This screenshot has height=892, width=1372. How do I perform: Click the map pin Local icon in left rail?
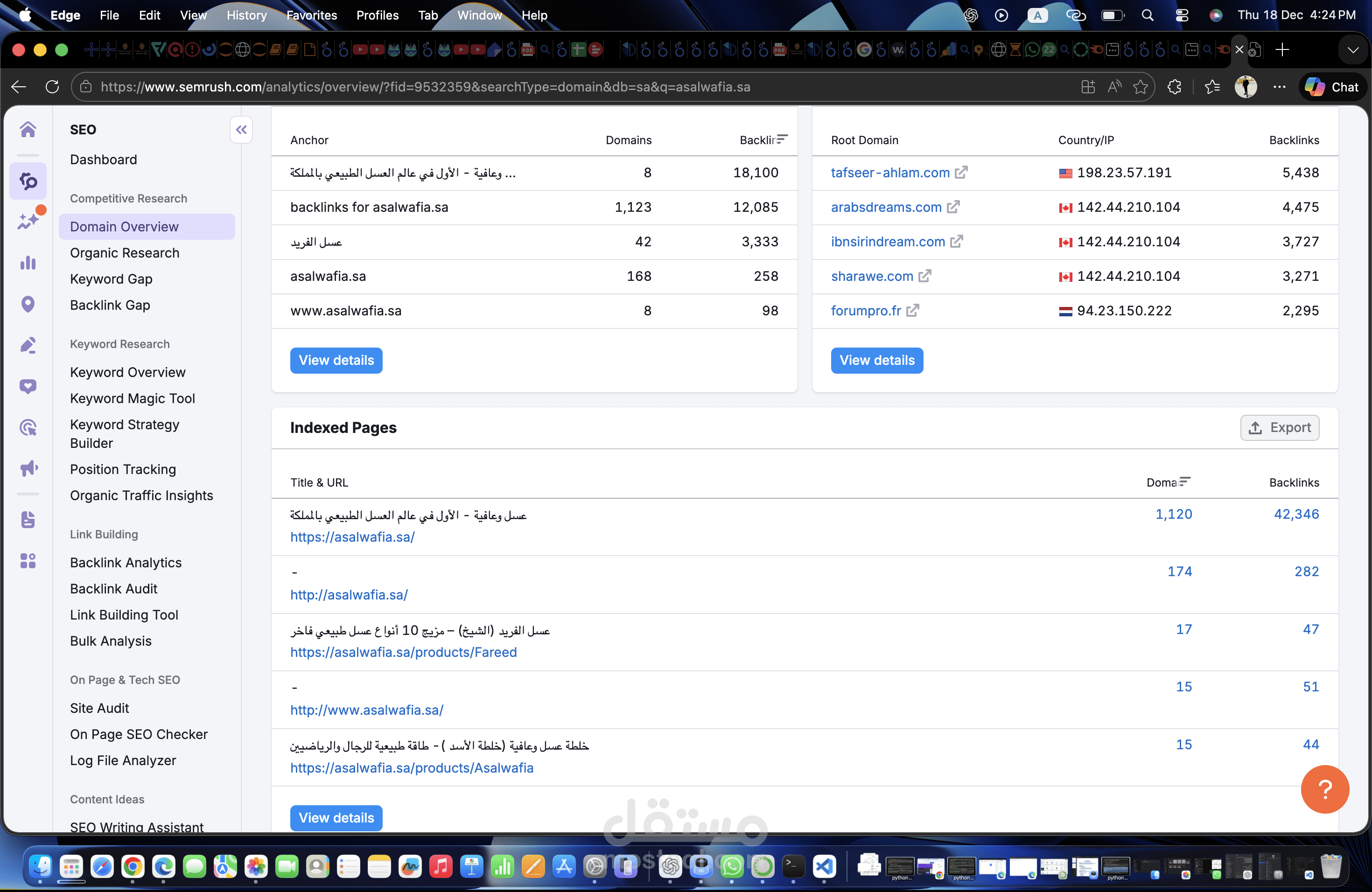28,304
